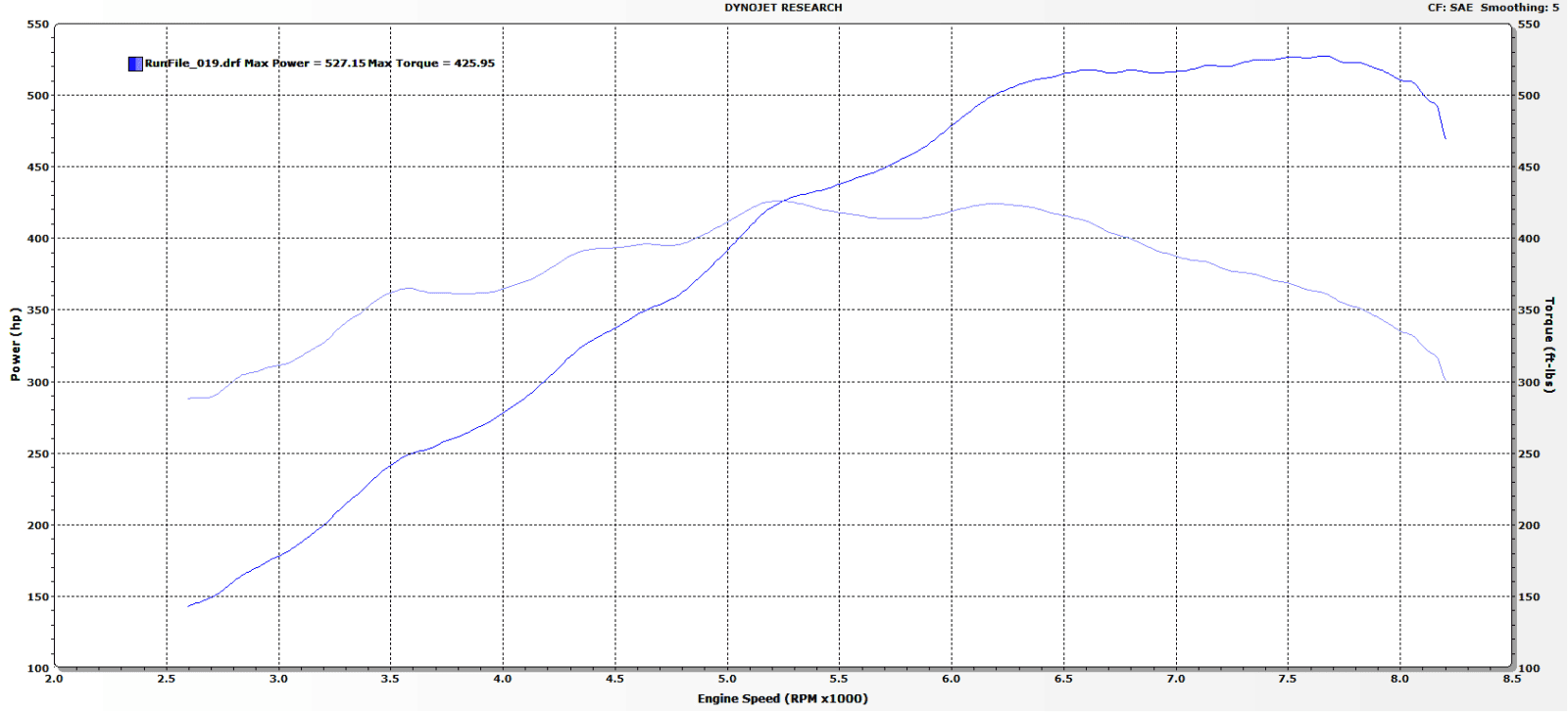The width and height of the screenshot is (1568, 712).
Task: Click the Smoothing: 5 label
Action: [x=1519, y=7]
